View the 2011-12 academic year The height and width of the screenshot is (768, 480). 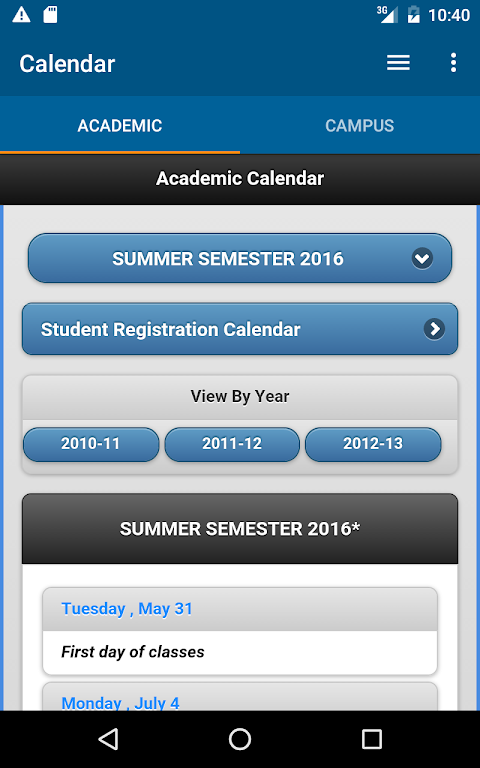[232, 444]
